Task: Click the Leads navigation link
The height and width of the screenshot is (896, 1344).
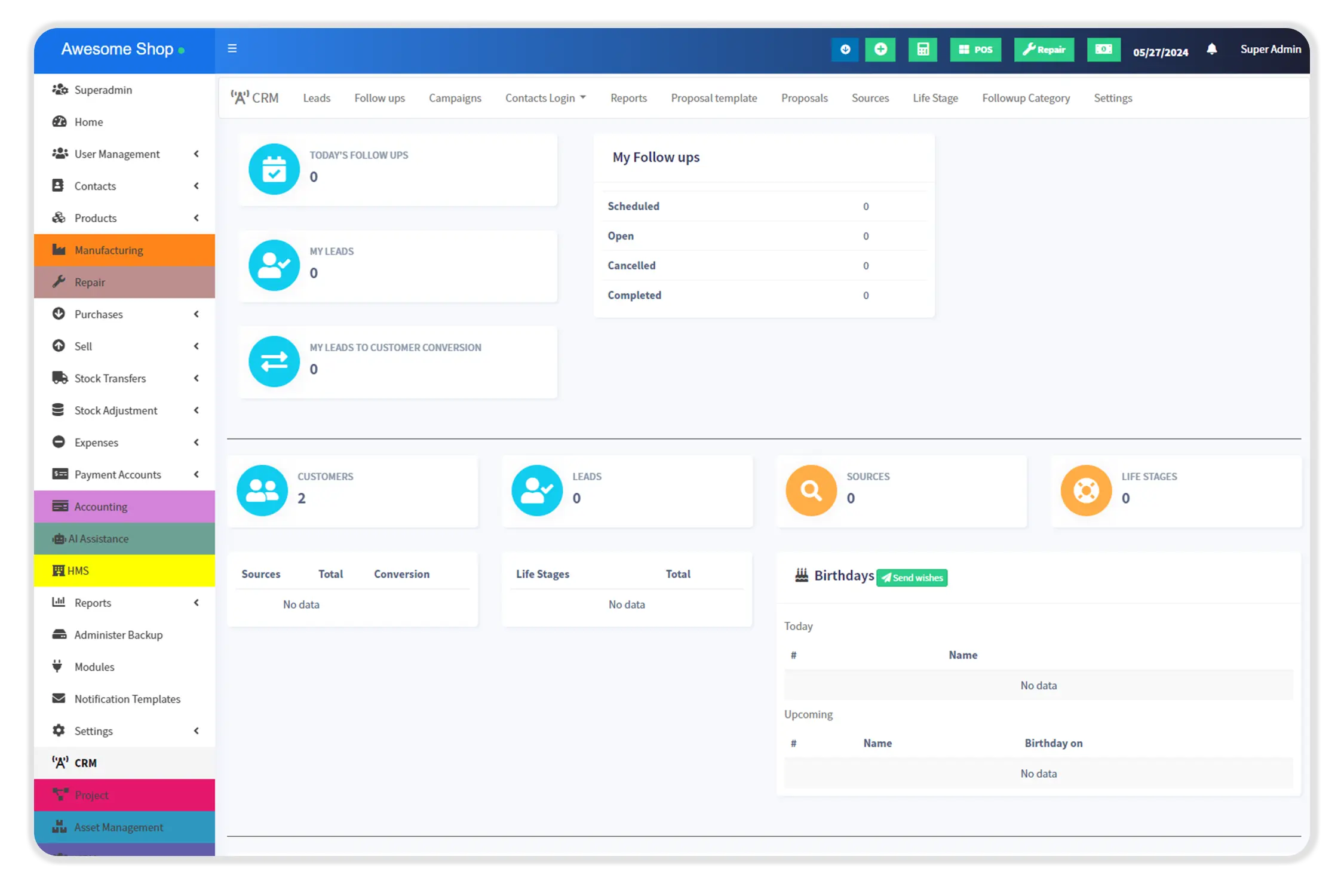Action: pos(317,97)
